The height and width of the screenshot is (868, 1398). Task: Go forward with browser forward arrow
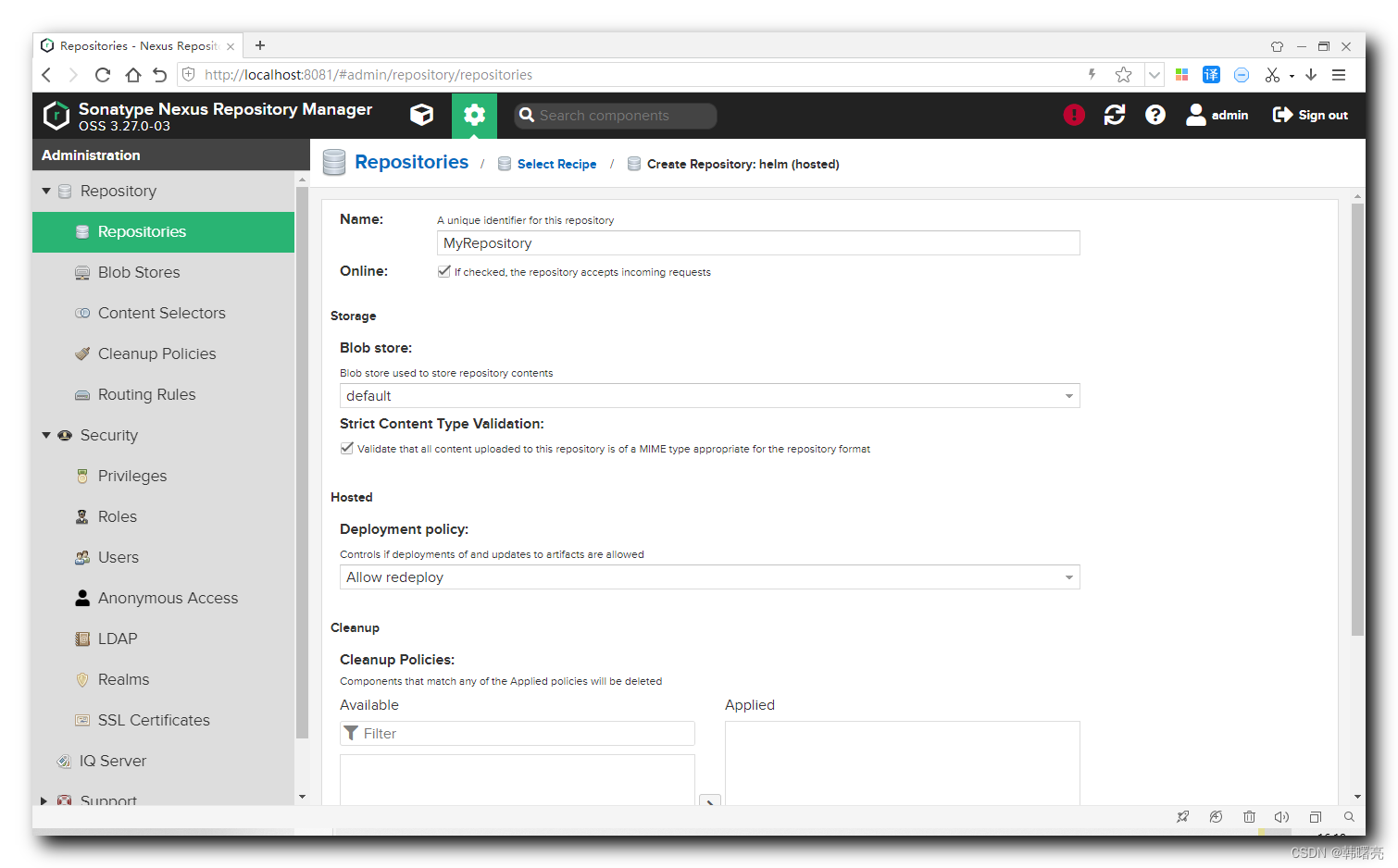[74, 75]
